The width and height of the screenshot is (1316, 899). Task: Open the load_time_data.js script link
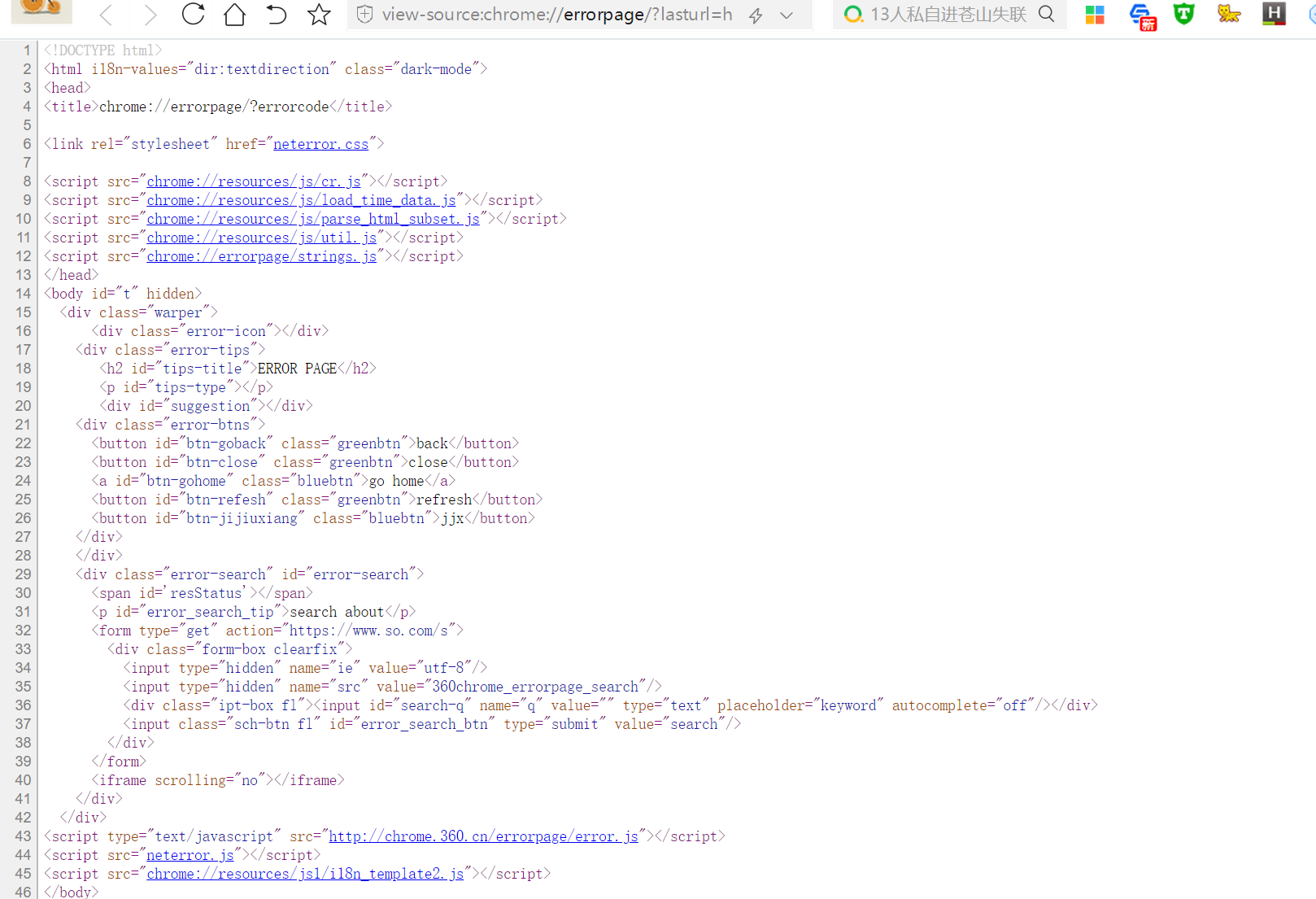302,200
